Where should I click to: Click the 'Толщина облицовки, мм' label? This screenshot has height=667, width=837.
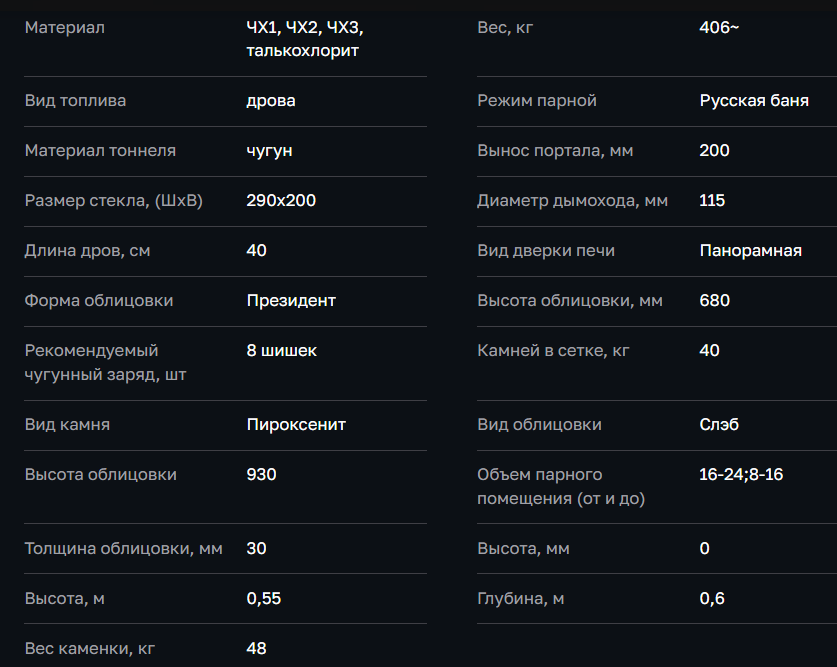click(123, 549)
